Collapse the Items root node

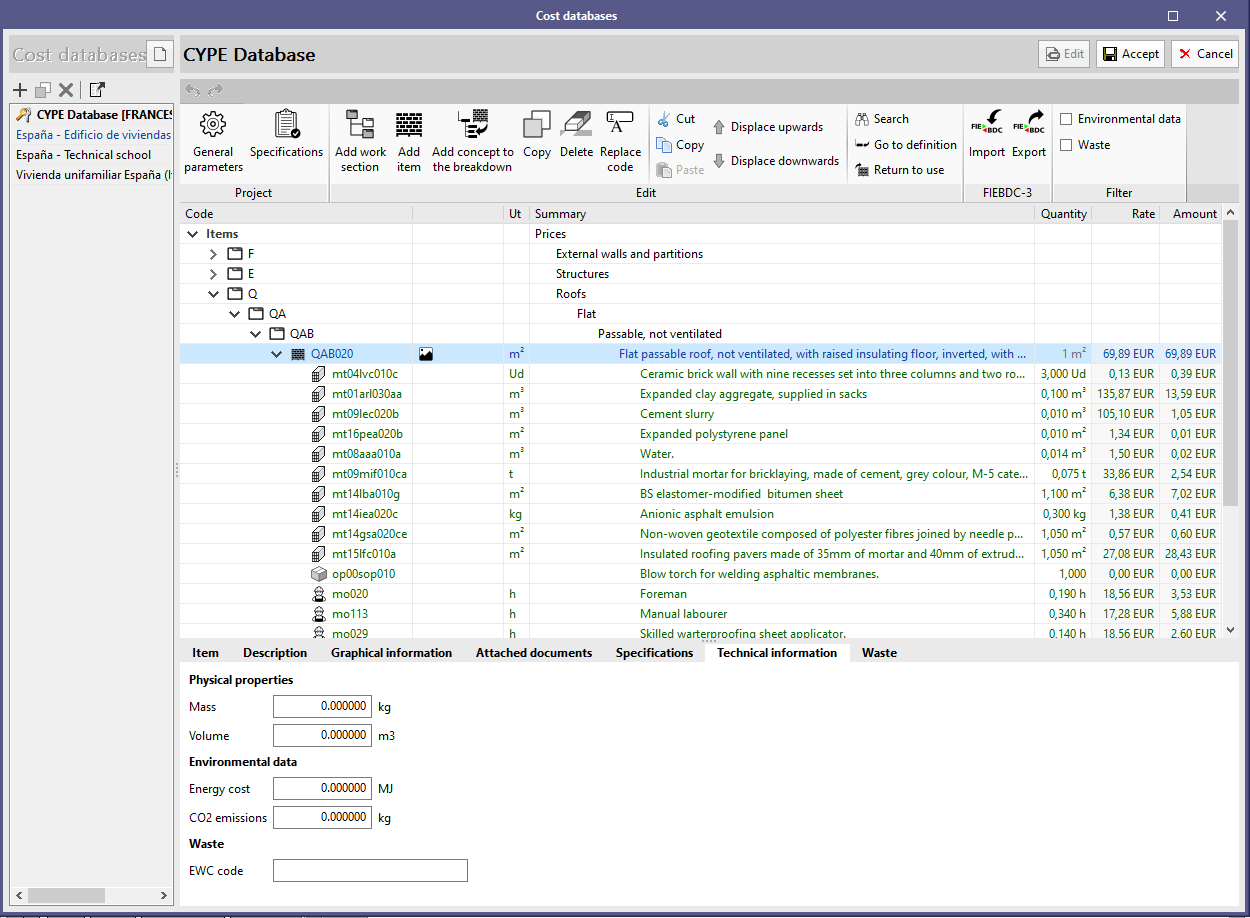coord(192,234)
